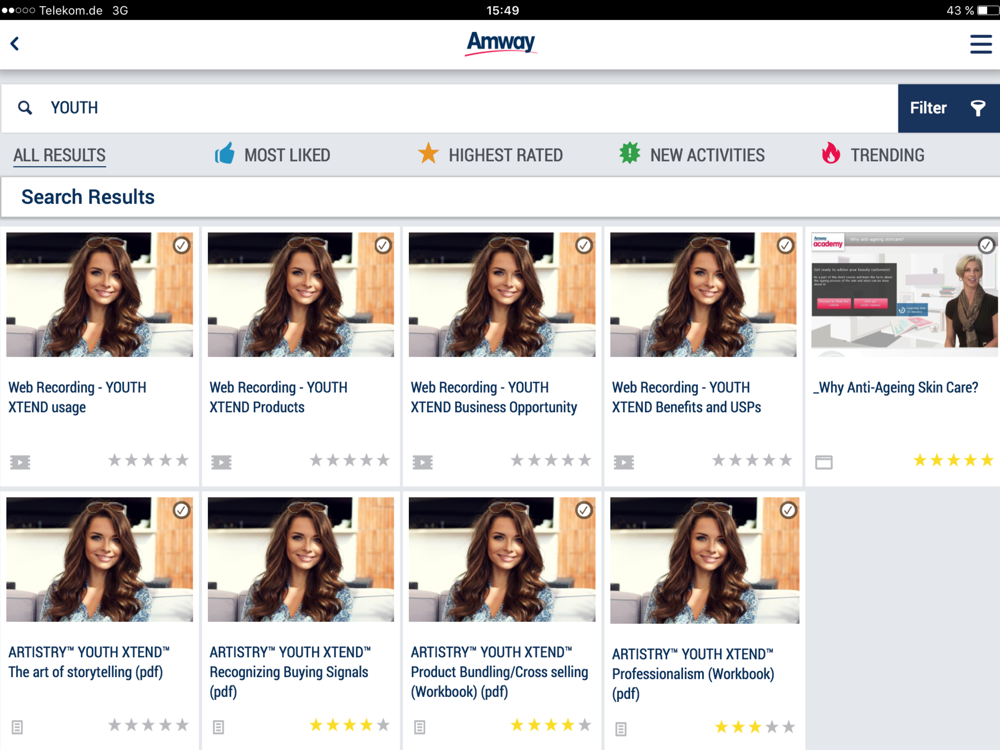
Task: Click window icon on Why Anti-Ageing card
Action: (824, 462)
